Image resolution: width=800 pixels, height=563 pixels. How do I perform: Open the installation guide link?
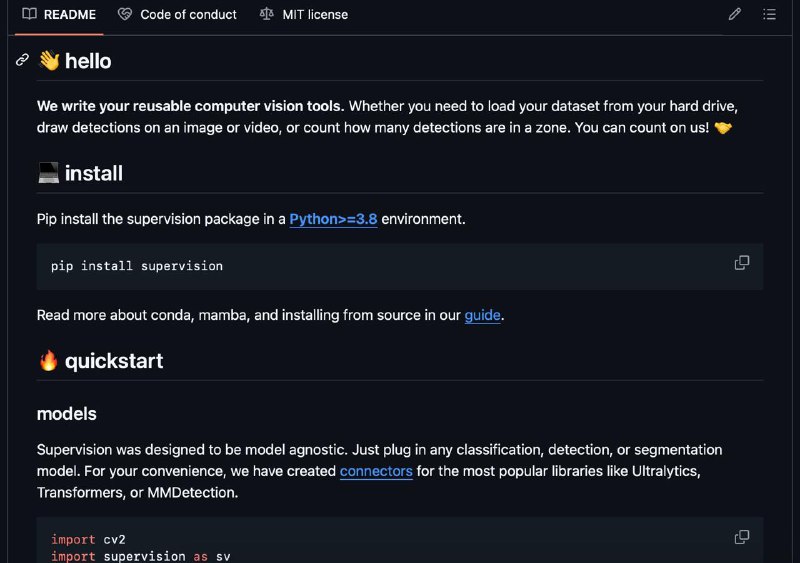point(482,315)
